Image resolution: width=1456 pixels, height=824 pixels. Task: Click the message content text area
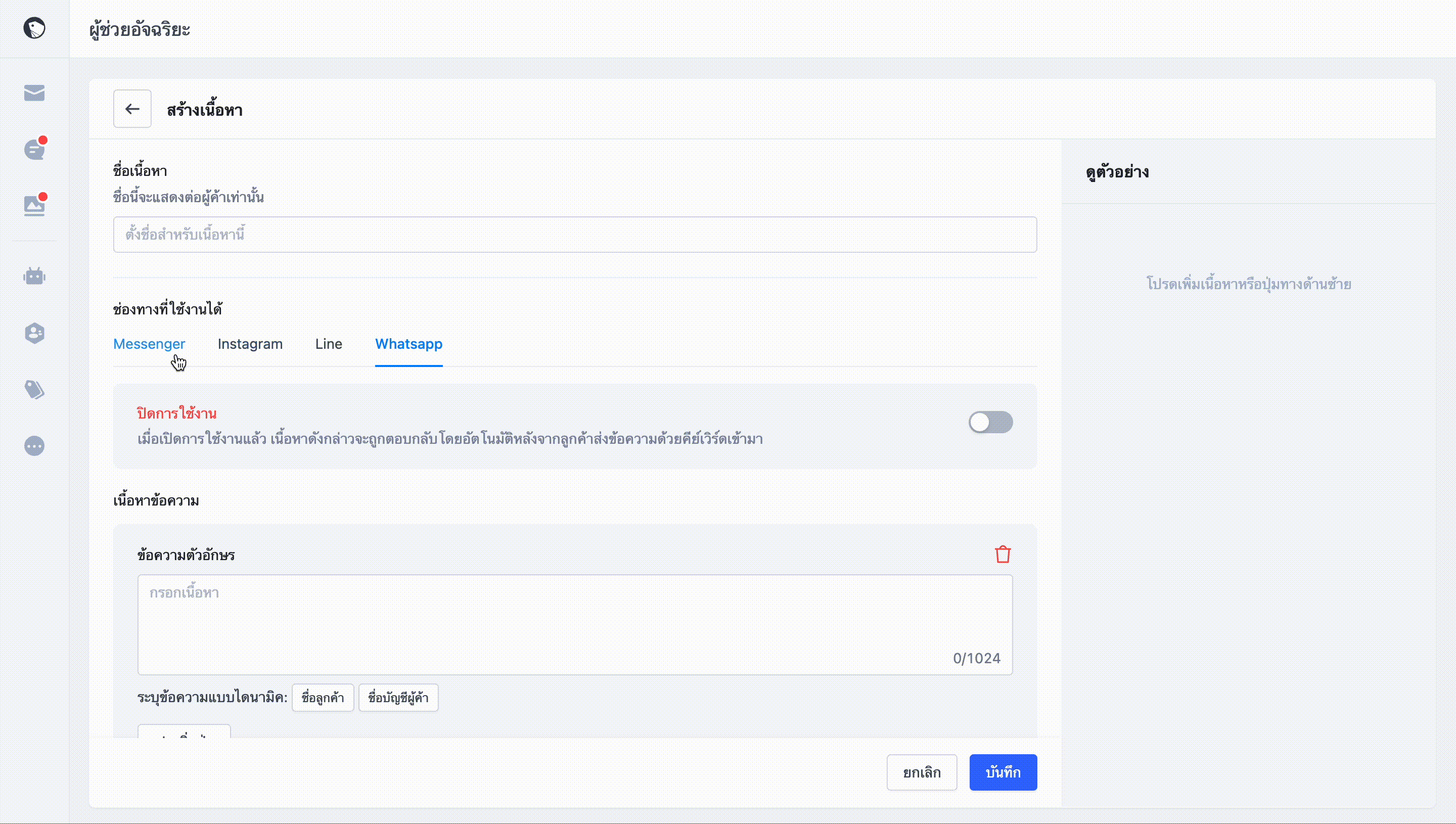click(574, 624)
